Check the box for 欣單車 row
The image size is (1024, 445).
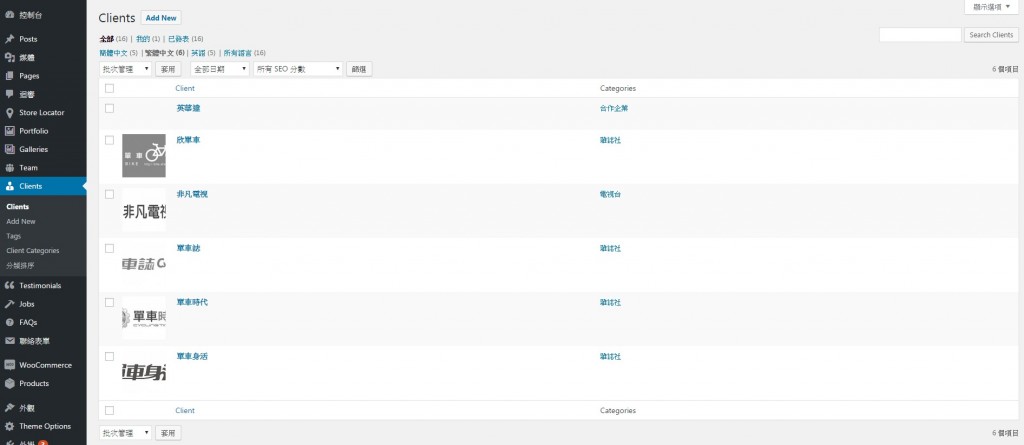coord(109,140)
